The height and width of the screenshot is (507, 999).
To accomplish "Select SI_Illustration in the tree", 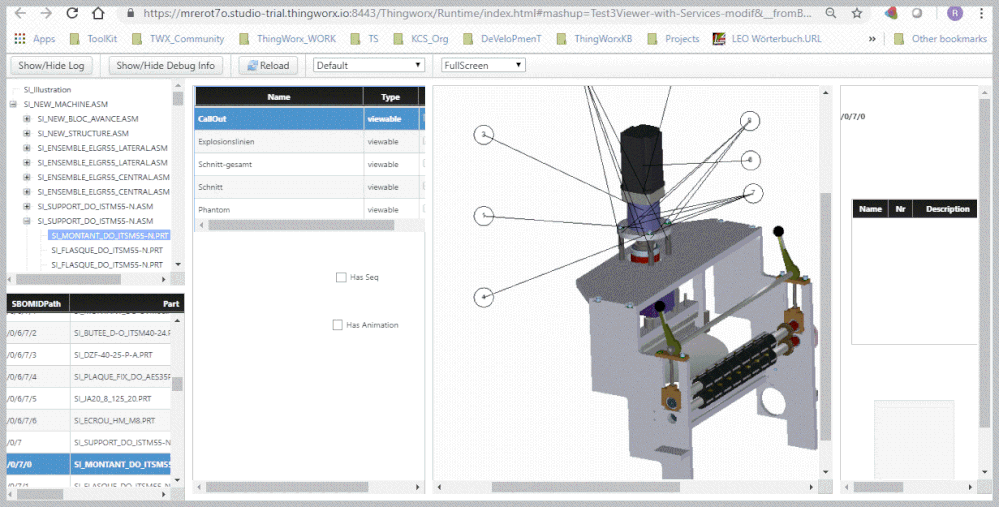I will click(x=47, y=90).
